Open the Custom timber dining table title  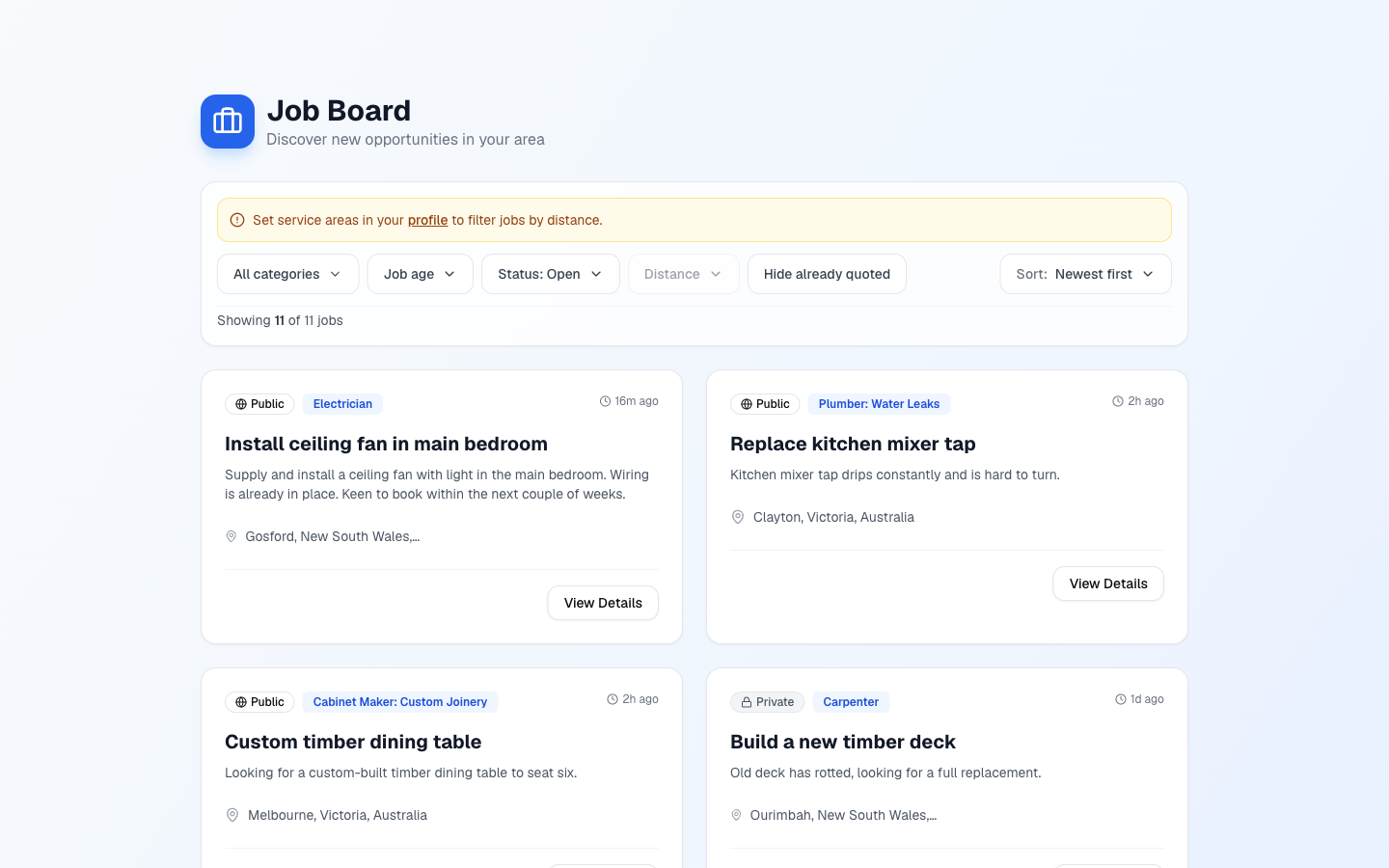(x=353, y=742)
